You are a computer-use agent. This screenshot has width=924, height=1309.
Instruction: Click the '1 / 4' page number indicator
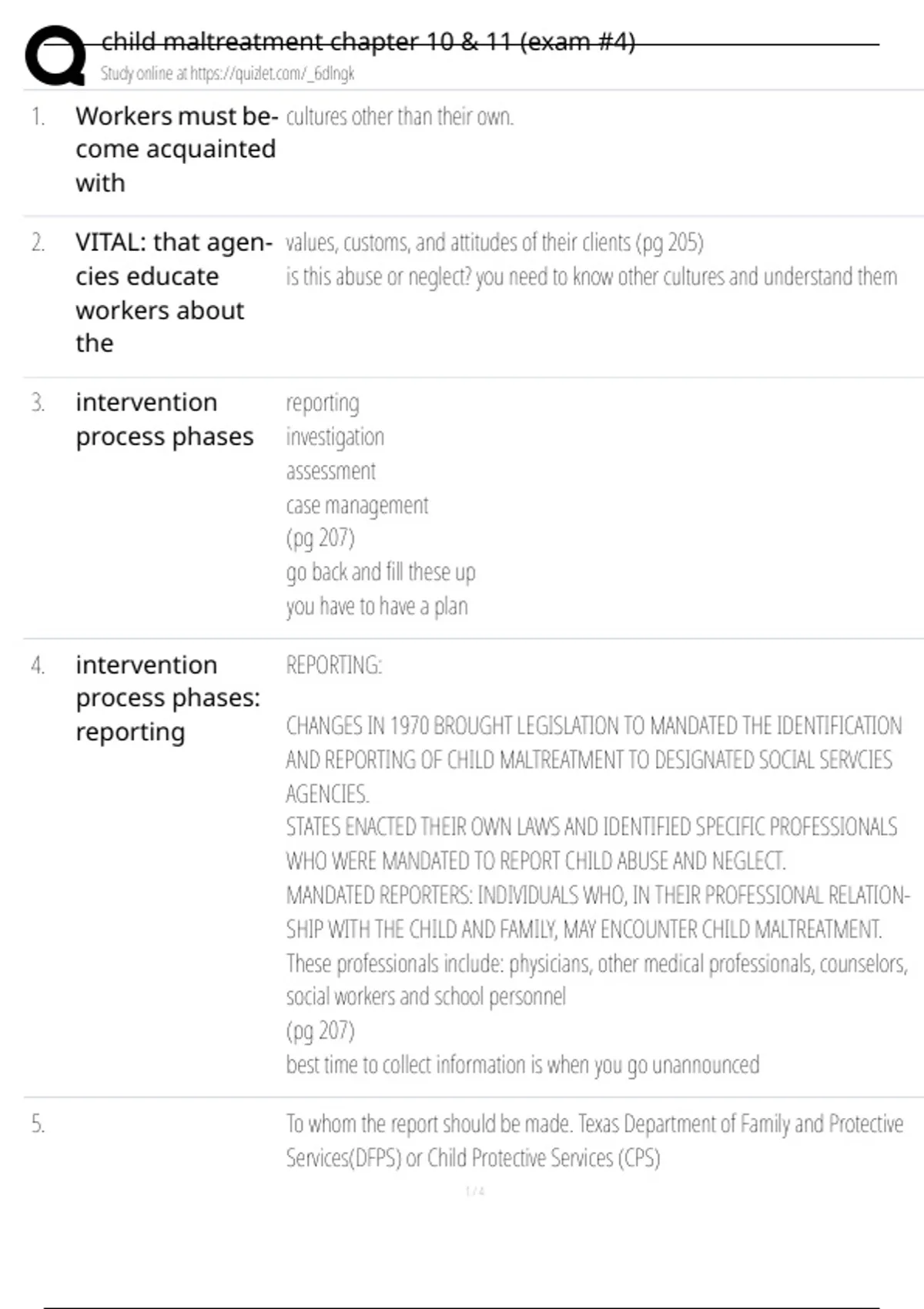click(475, 1191)
